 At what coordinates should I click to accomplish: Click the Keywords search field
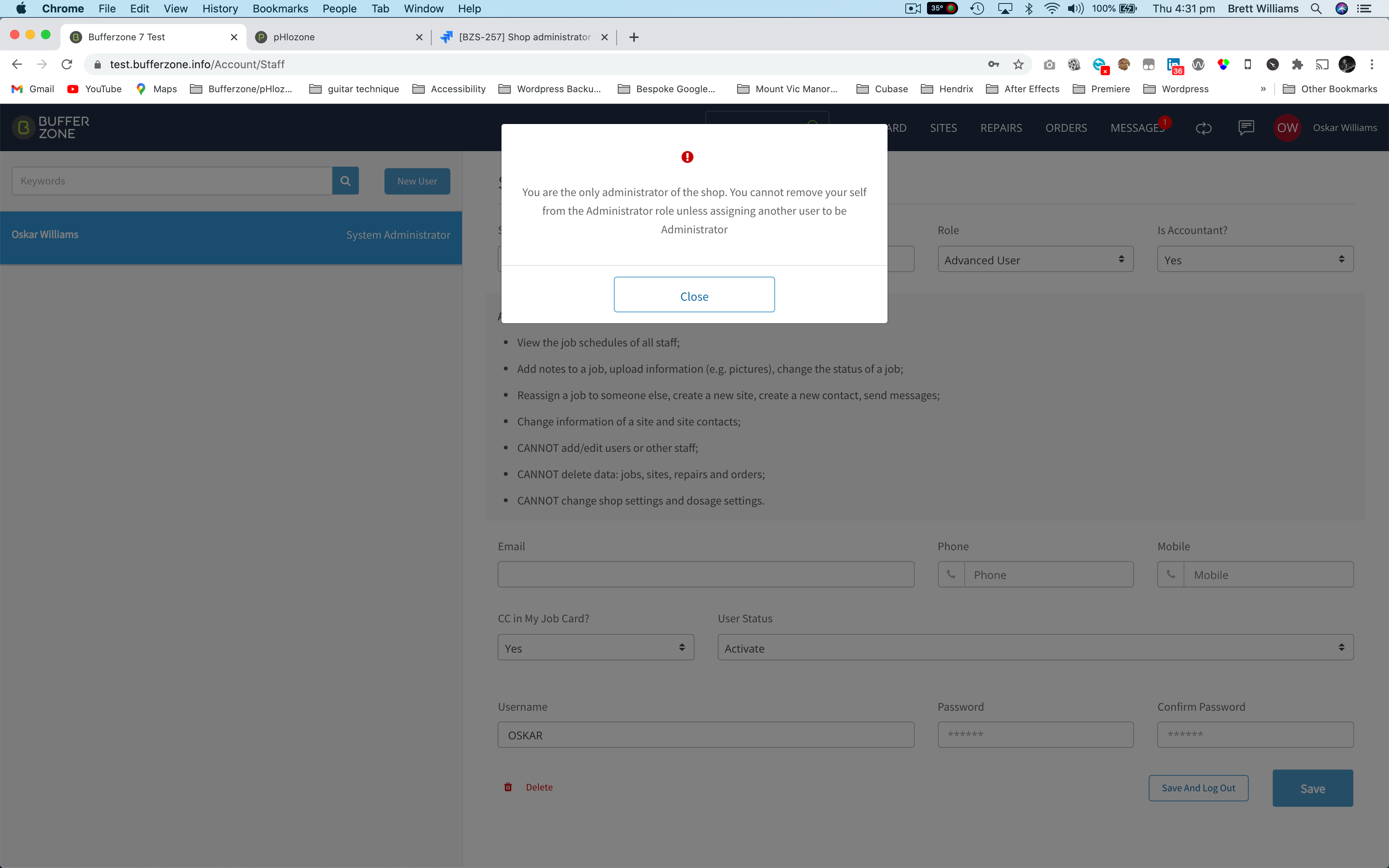[172, 181]
